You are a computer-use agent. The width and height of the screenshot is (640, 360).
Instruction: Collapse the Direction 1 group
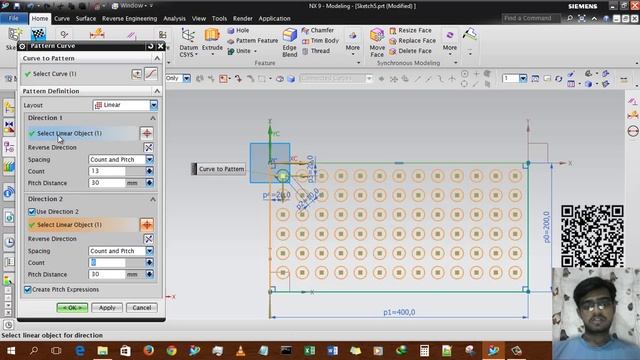click(153, 118)
